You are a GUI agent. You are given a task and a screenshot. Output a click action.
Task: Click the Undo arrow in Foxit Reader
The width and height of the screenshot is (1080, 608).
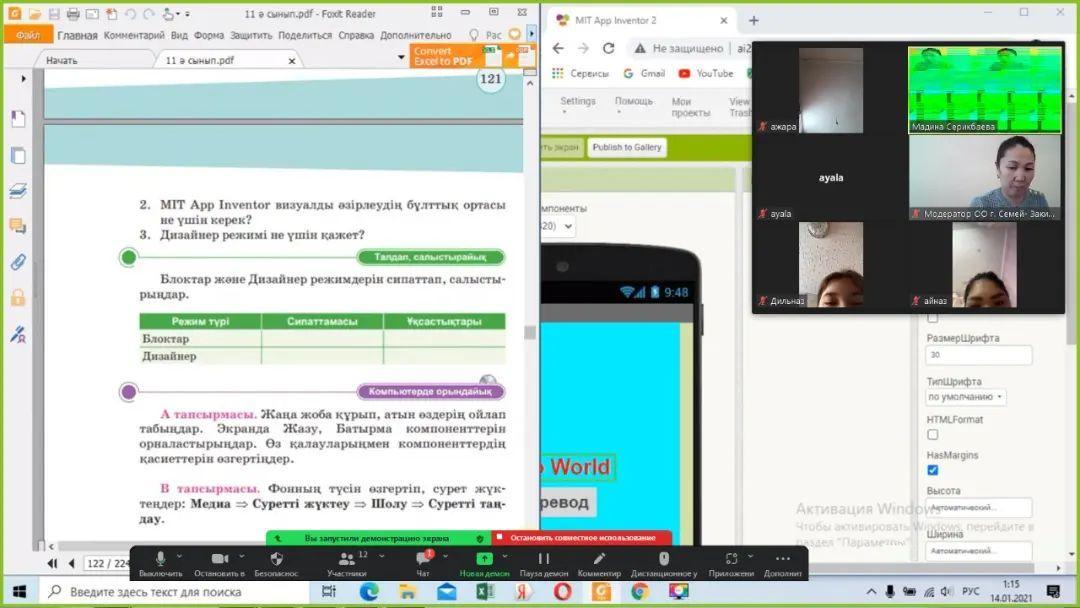coord(130,14)
